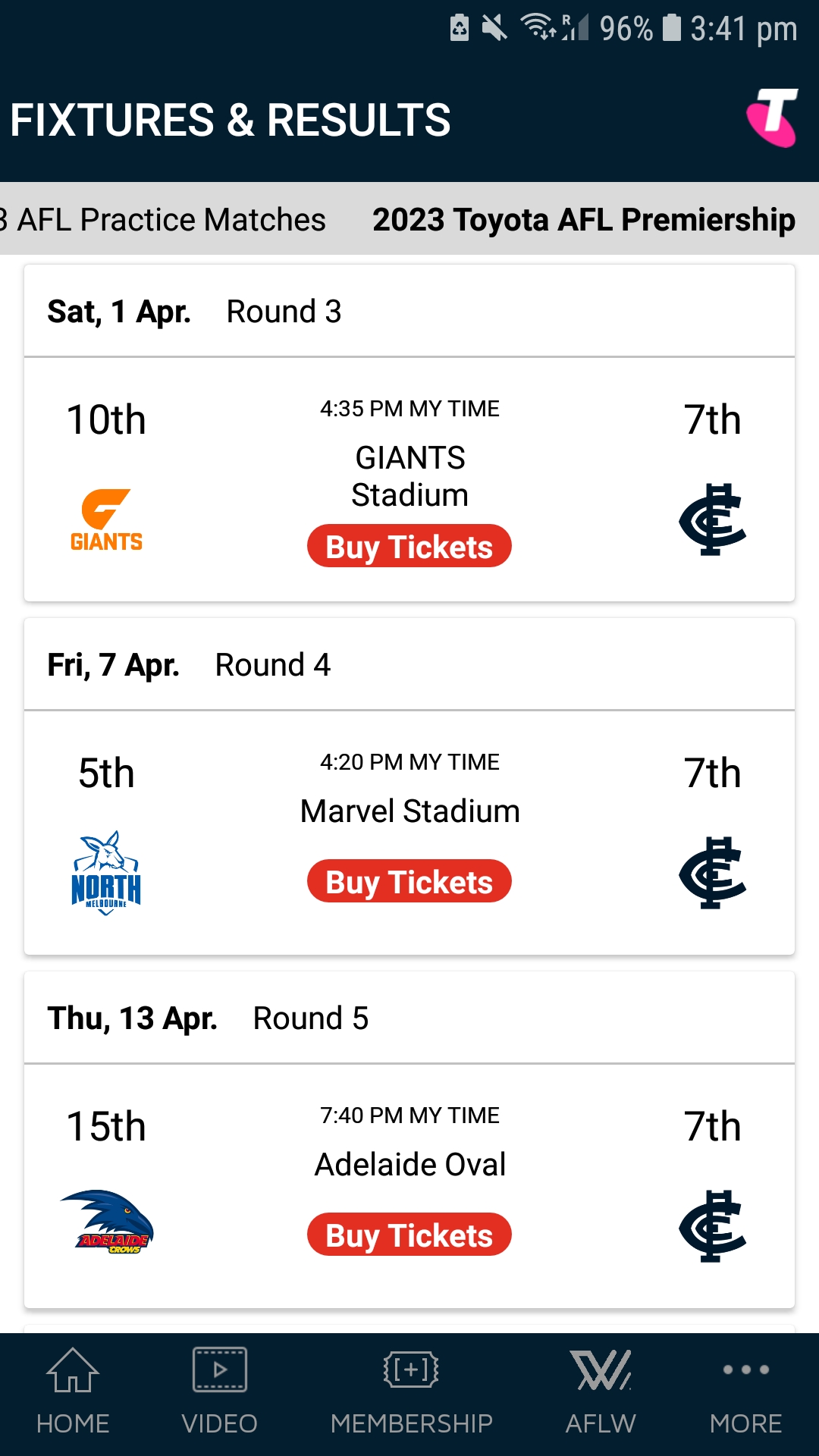
Task: Tap the Carlton logo in Round 5
Action: [713, 1226]
